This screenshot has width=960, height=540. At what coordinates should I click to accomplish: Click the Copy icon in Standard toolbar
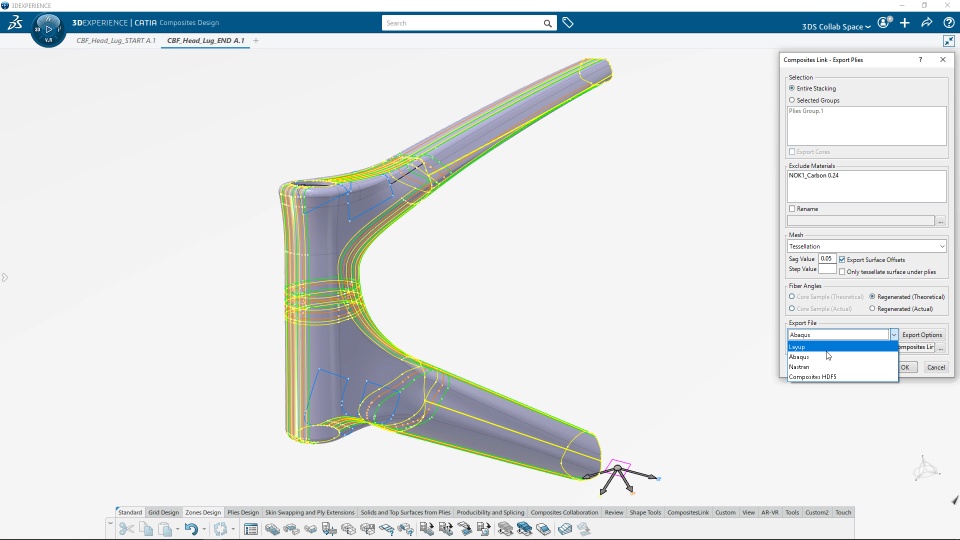(146, 528)
